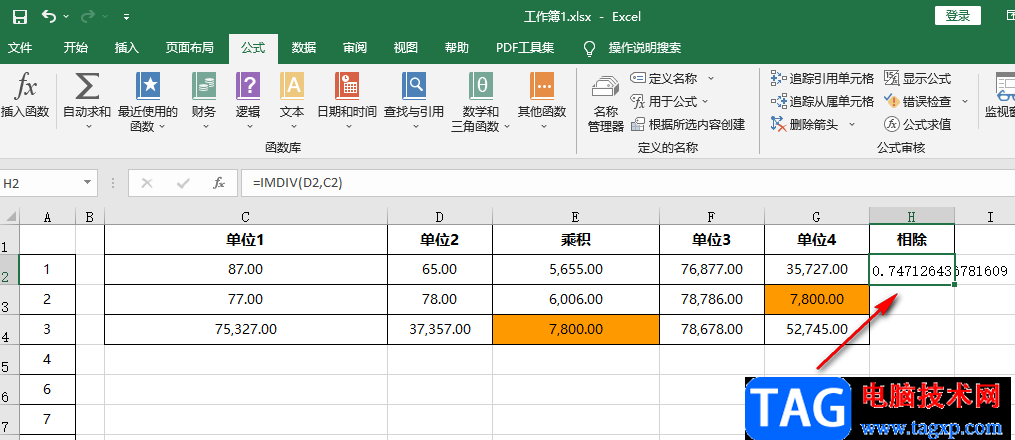Image resolution: width=1015 pixels, height=440 pixels.
Task: Select cell with value 5,655.00
Action: pyautogui.click(x=575, y=269)
